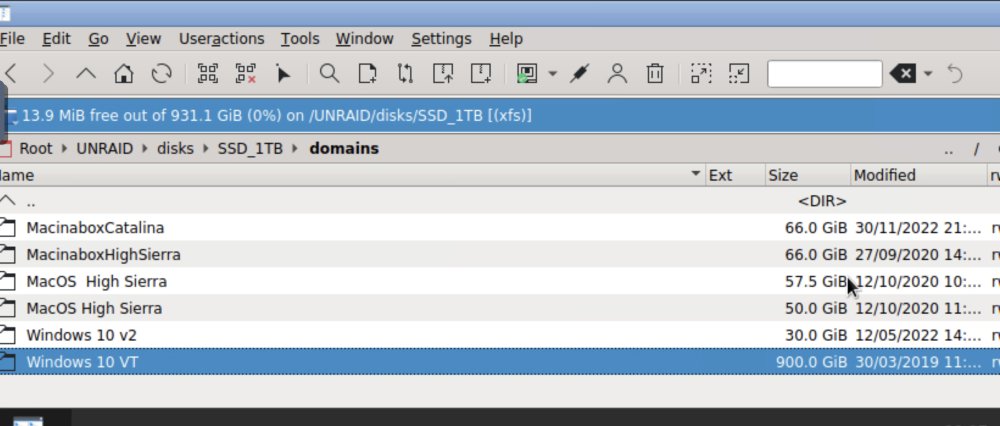Click the disk free space info bar
This screenshot has width=1000, height=426.
pyautogui.click(x=500, y=116)
